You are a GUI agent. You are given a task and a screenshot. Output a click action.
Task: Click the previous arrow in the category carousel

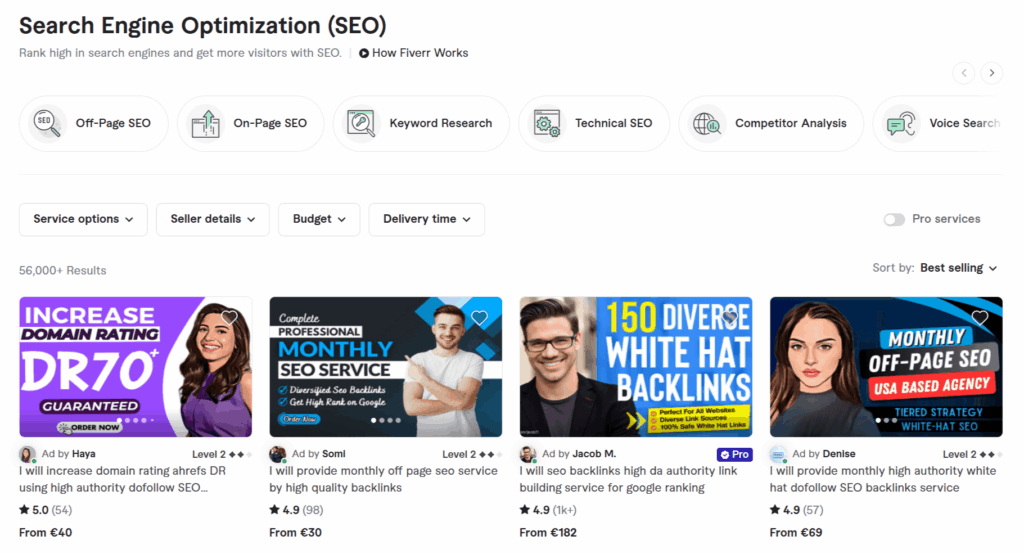click(964, 72)
